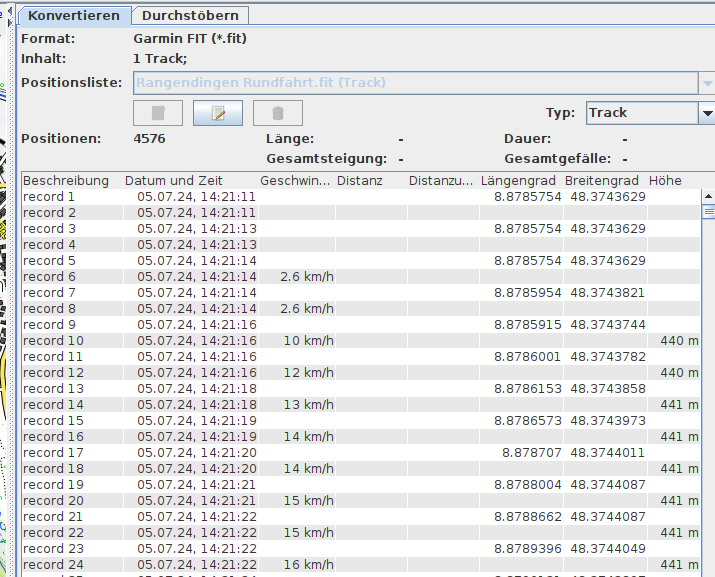The width and height of the screenshot is (715, 577).
Task: Click the scrollbar up arrow
Action: 708,197
